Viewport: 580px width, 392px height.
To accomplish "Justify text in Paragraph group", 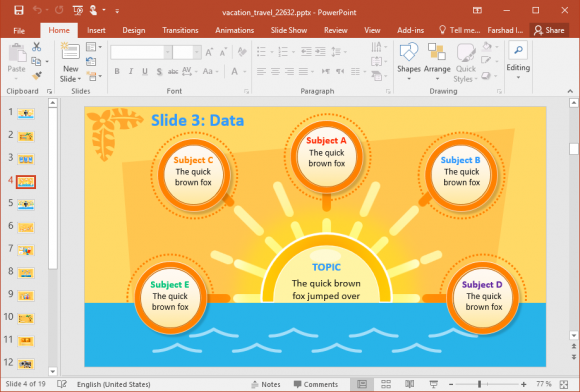I will (303, 71).
